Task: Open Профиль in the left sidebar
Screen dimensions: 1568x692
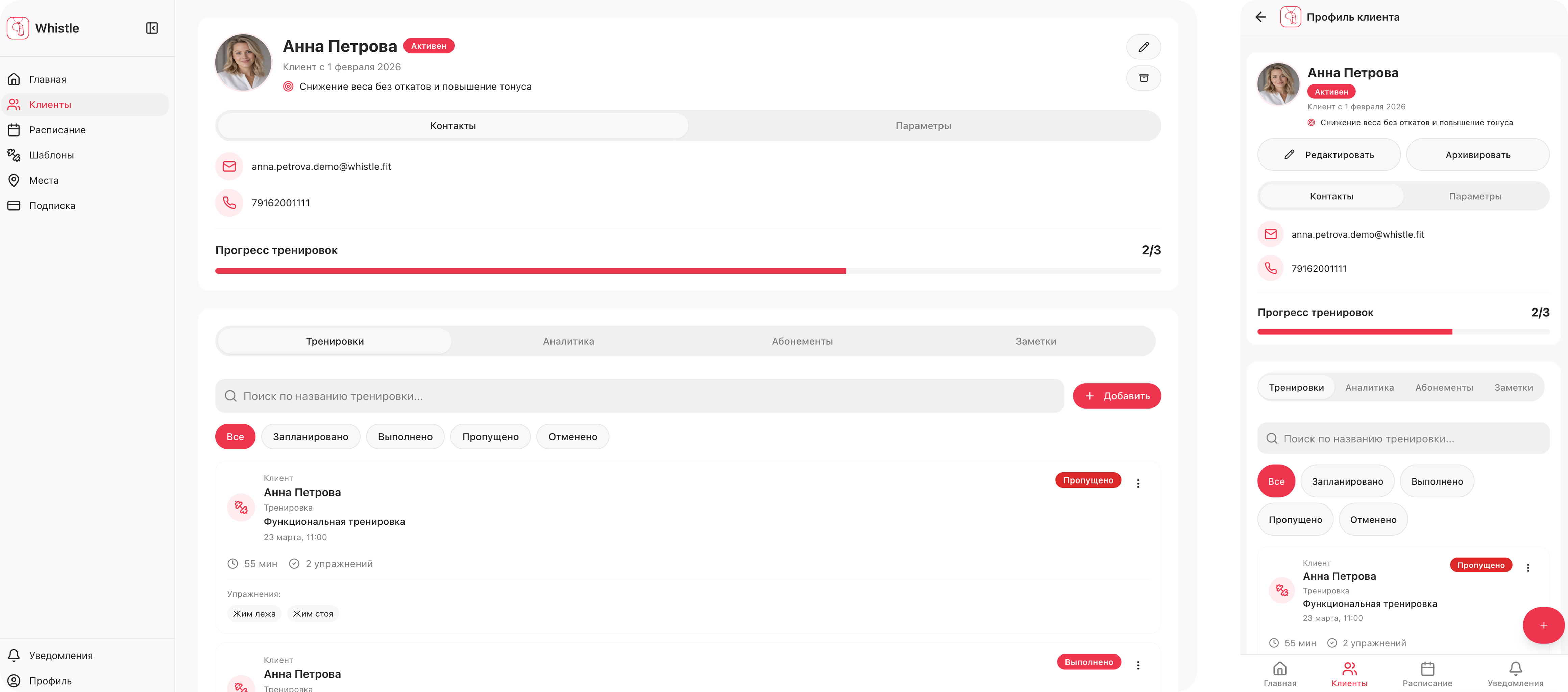Action: tap(85, 681)
